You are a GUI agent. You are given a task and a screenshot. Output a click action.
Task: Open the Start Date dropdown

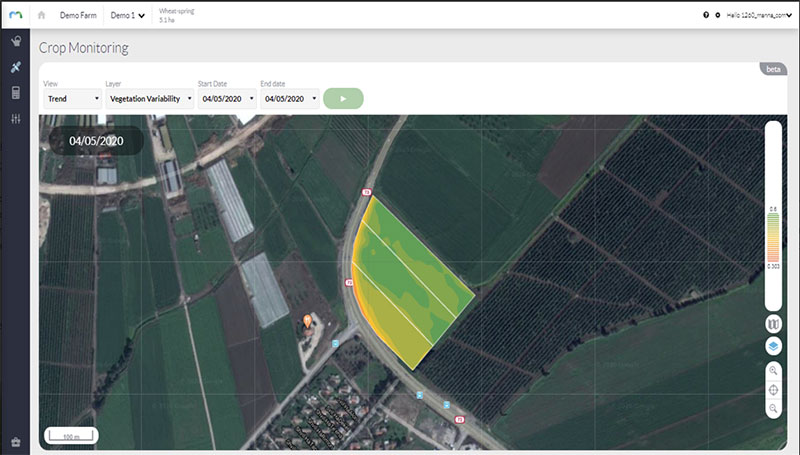tap(224, 99)
